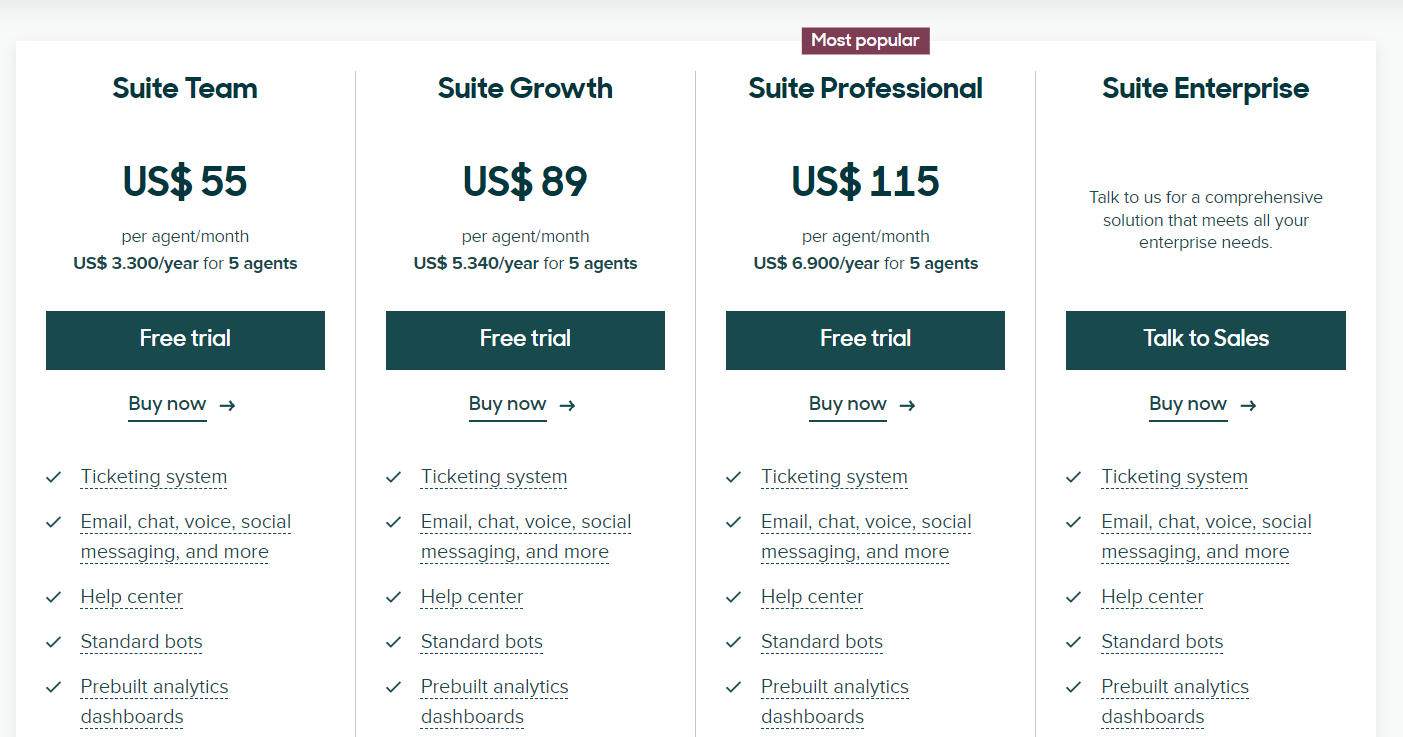The width and height of the screenshot is (1403, 737).
Task: Start a Free trial of Suite Professional
Action: [865, 339]
